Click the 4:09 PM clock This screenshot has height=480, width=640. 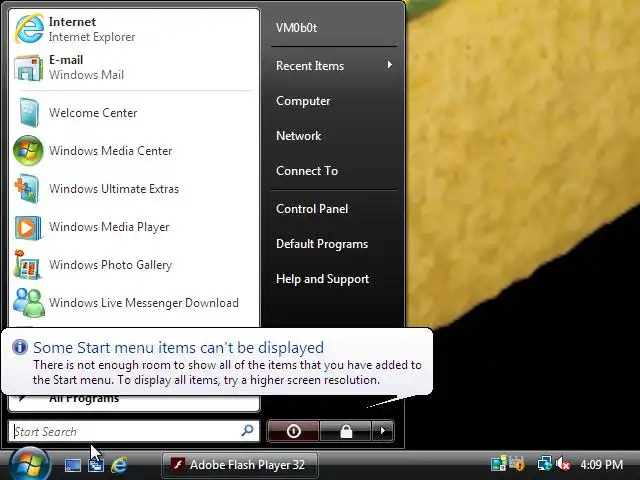pyautogui.click(x=601, y=464)
